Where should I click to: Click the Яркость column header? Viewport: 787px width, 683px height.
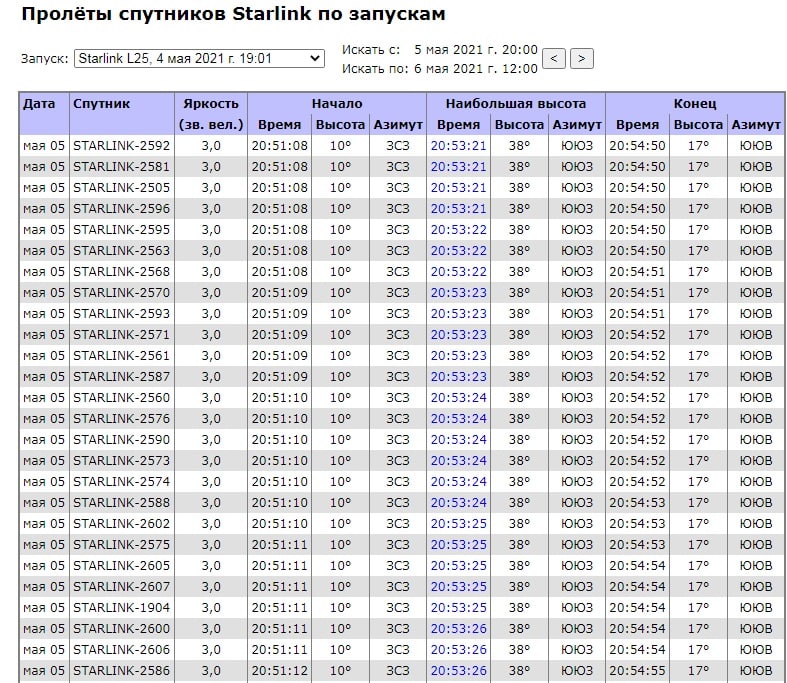click(211, 104)
